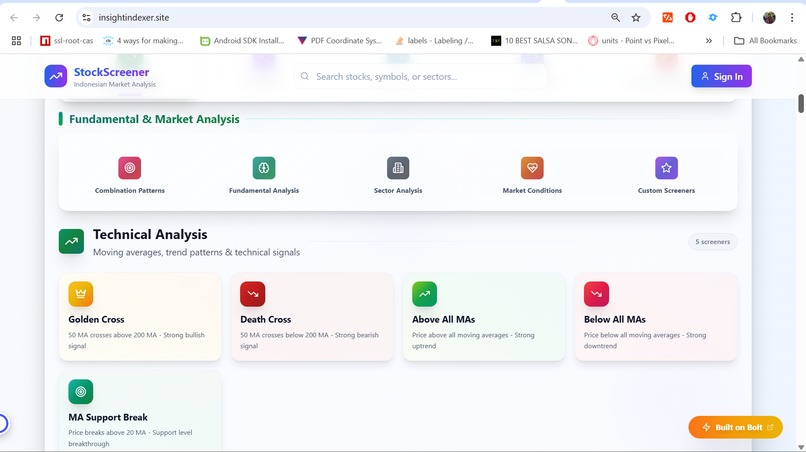Bookmark this page with the star icon
The image size is (806, 452).
pos(636,17)
